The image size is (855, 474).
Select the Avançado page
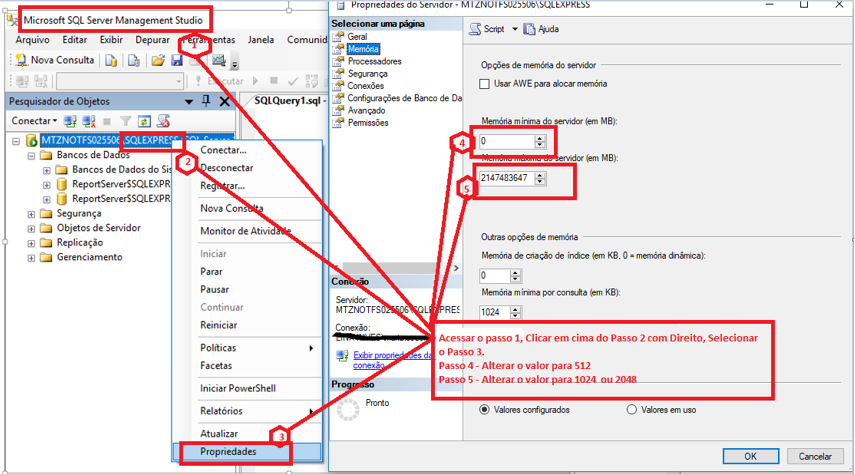click(x=366, y=111)
